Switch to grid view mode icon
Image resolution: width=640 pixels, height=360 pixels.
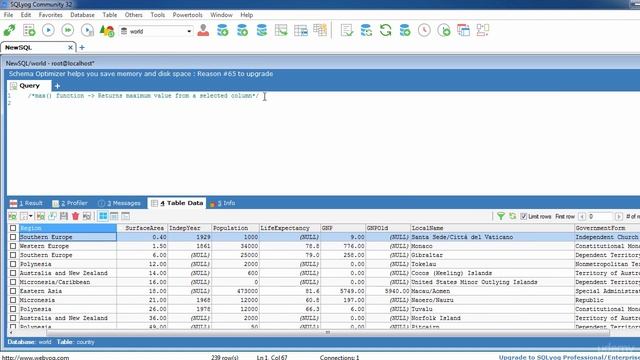tap(103, 216)
